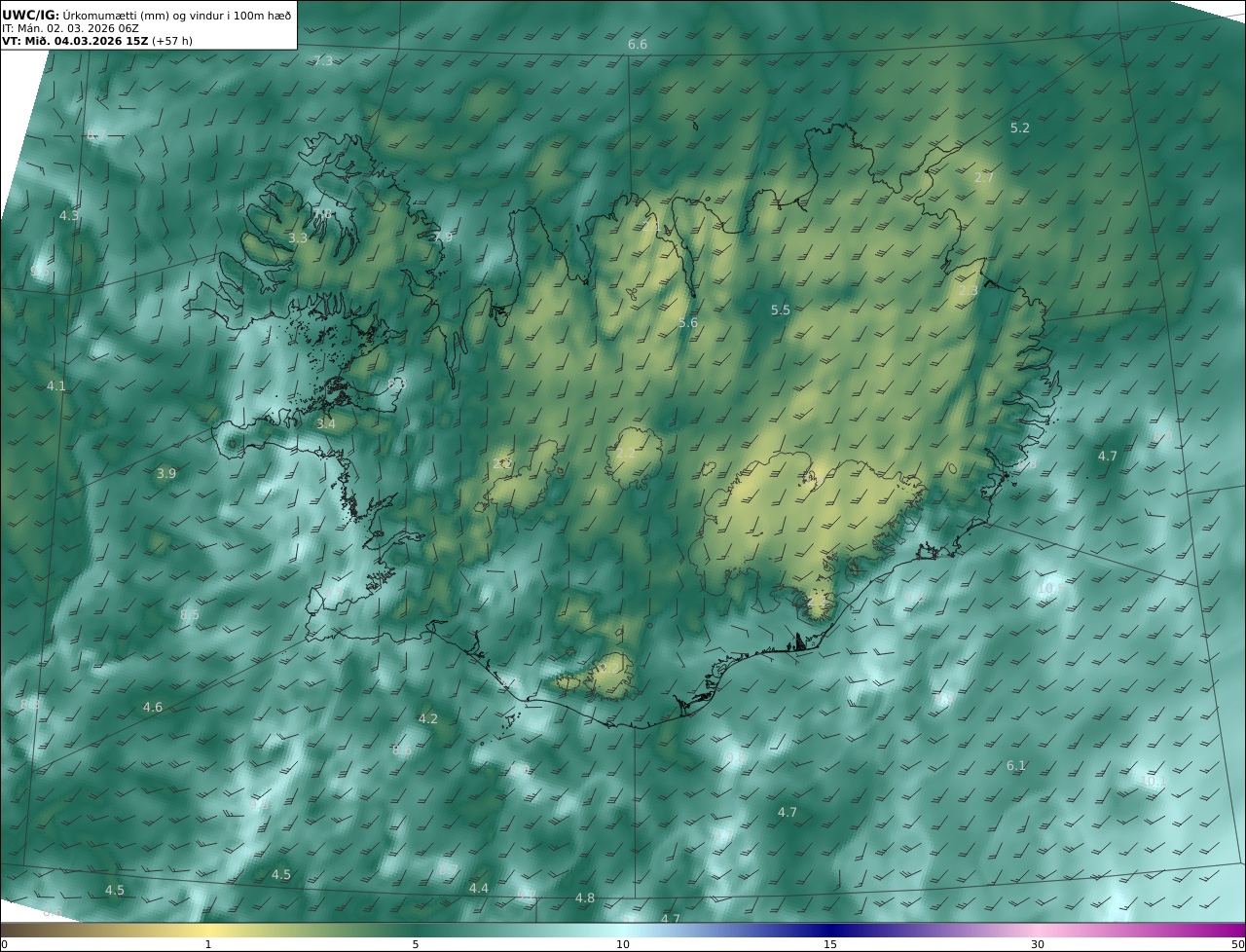Select the colorbar tick label 50
Screen dimensions: 1246x952
[x=1238, y=944]
